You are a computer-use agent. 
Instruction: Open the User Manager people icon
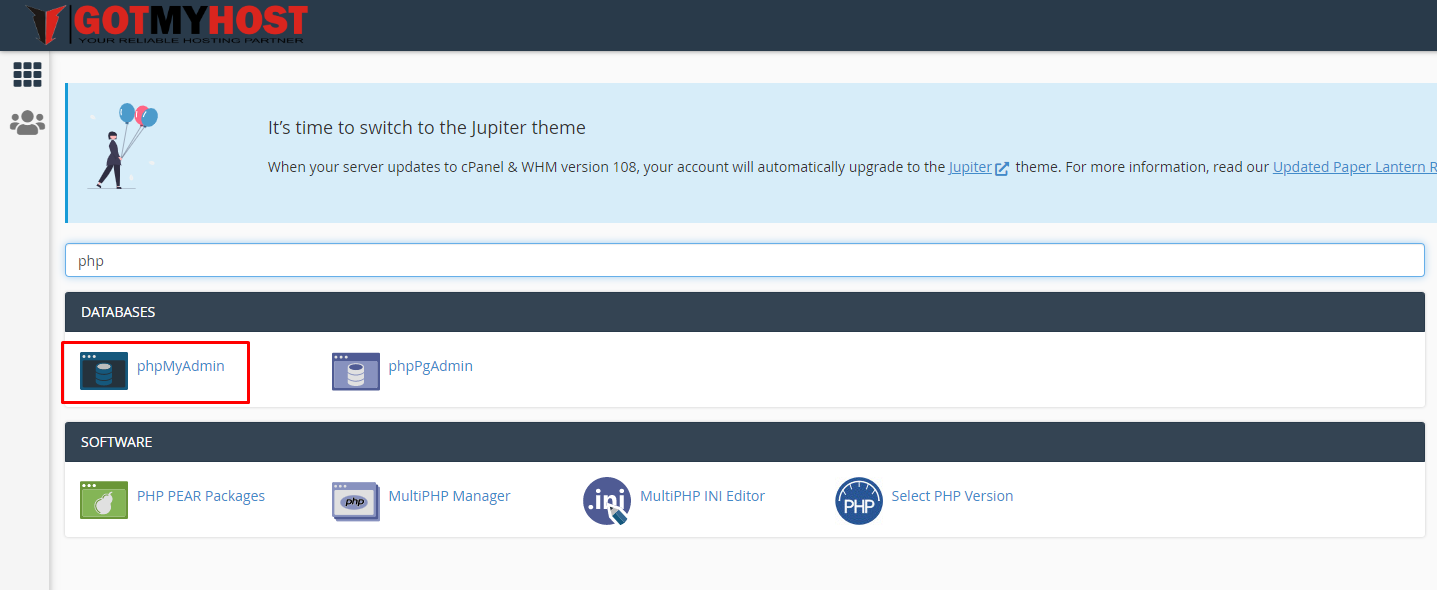27,123
